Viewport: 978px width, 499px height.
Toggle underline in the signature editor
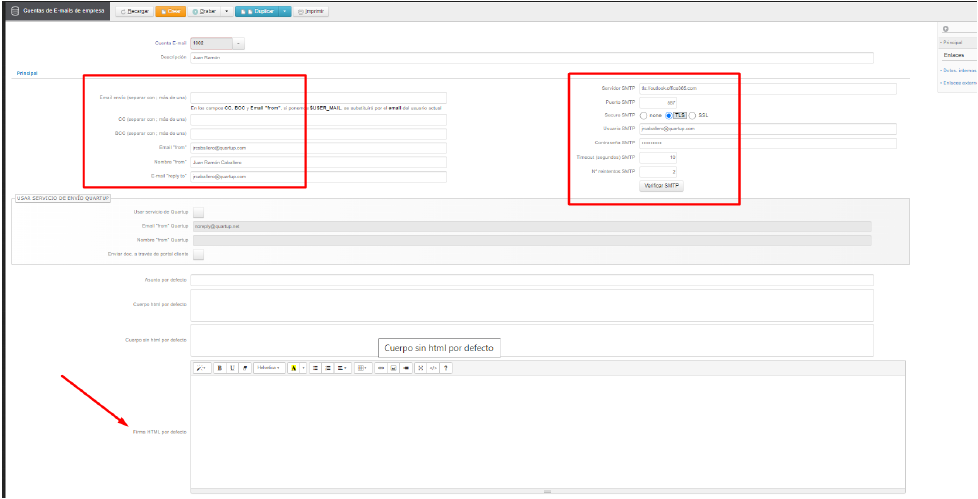click(232, 368)
